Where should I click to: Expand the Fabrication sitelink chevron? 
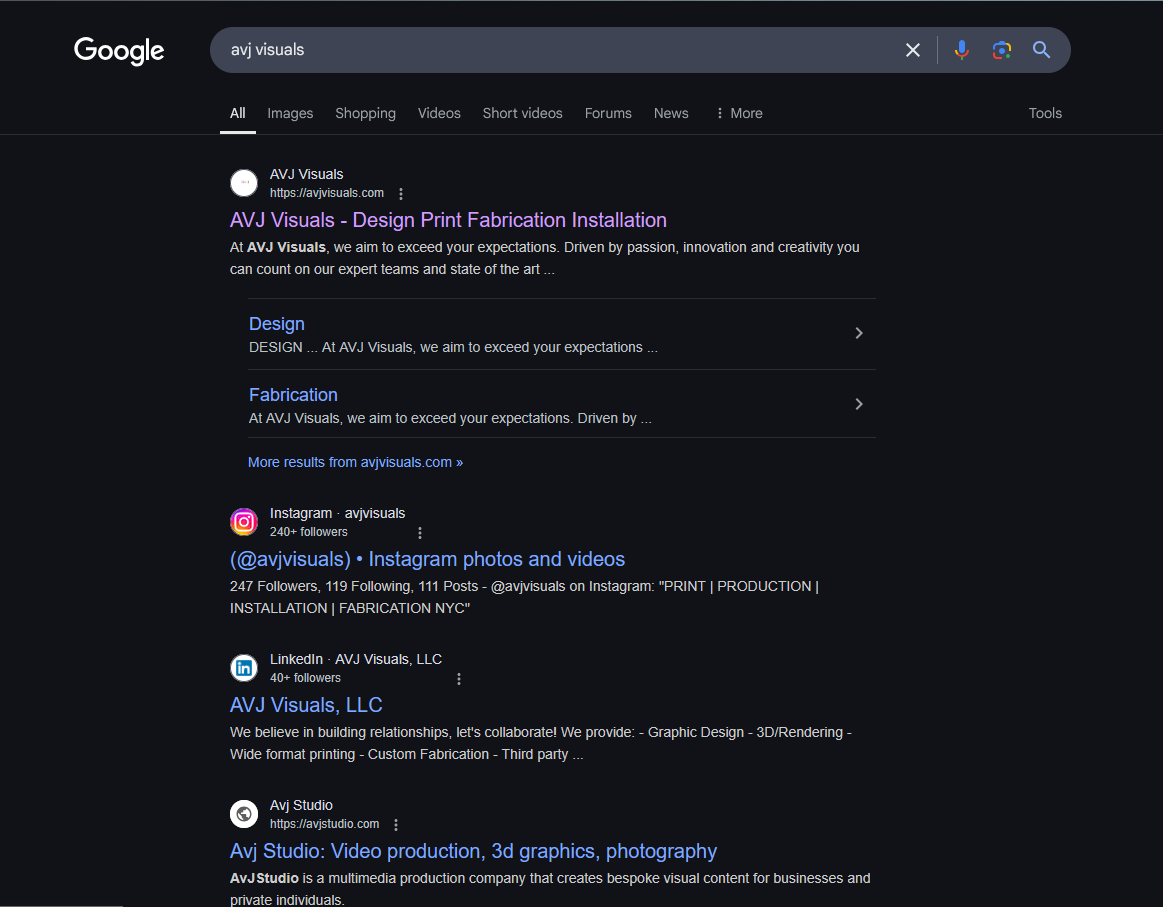pyautogui.click(x=859, y=404)
